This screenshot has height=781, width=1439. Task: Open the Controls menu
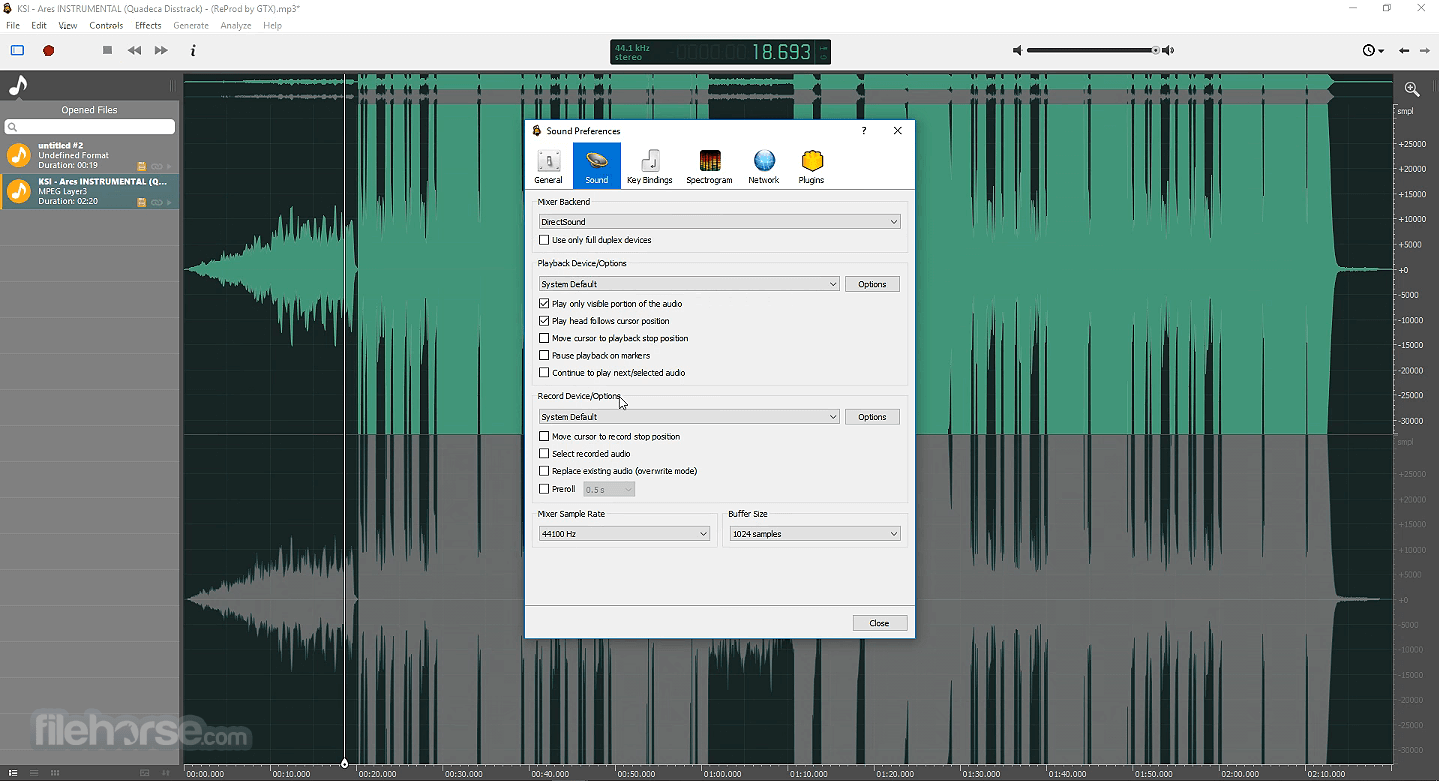pos(106,26)
